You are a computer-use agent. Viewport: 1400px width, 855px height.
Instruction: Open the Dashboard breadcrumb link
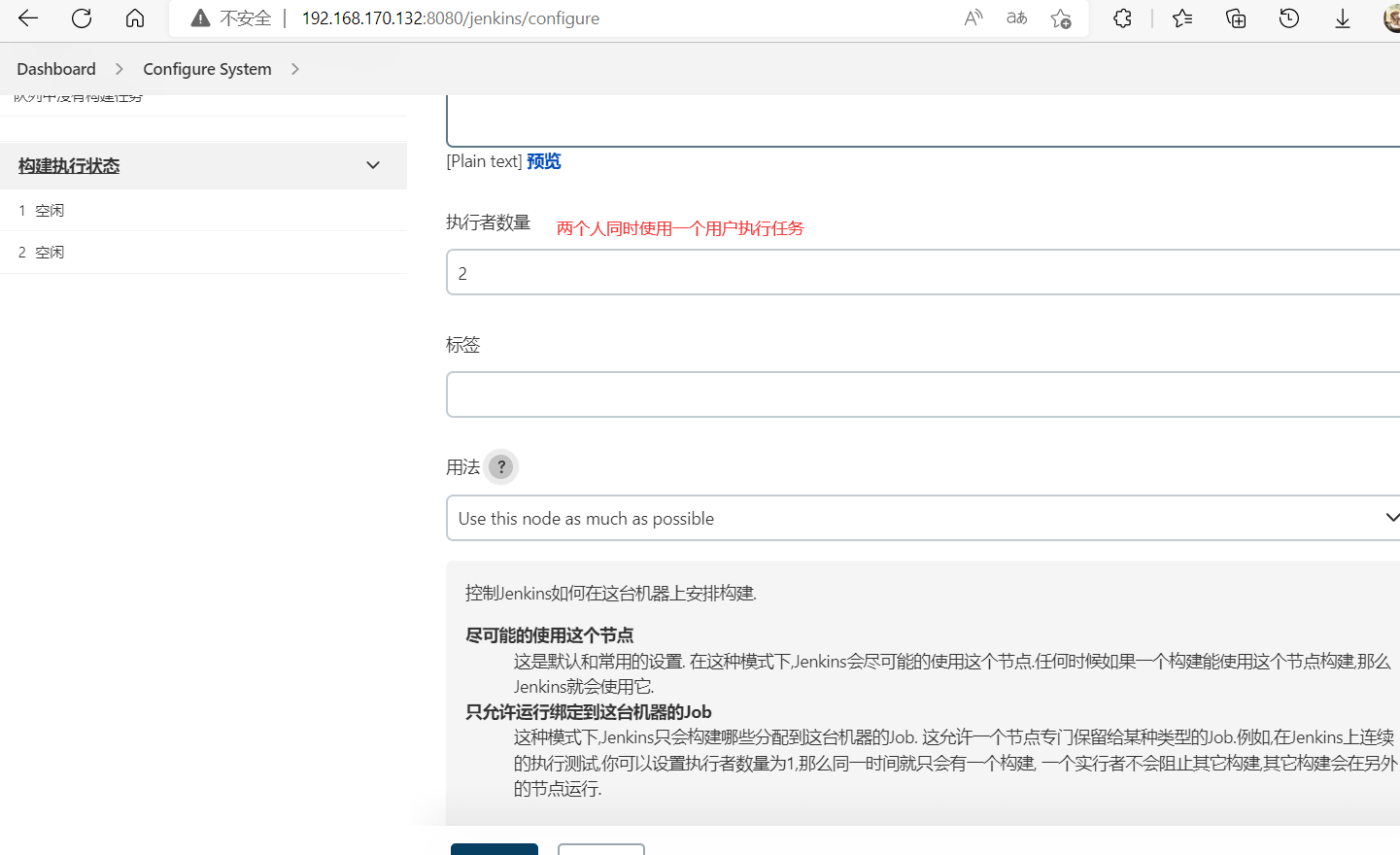pos(56,69)
